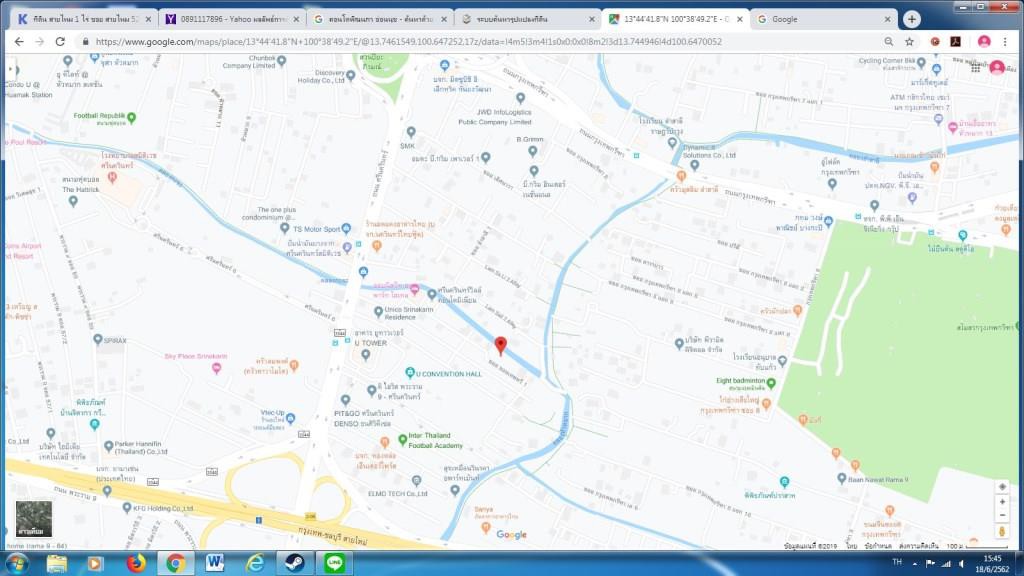Reload the current page

pos(60,42)
